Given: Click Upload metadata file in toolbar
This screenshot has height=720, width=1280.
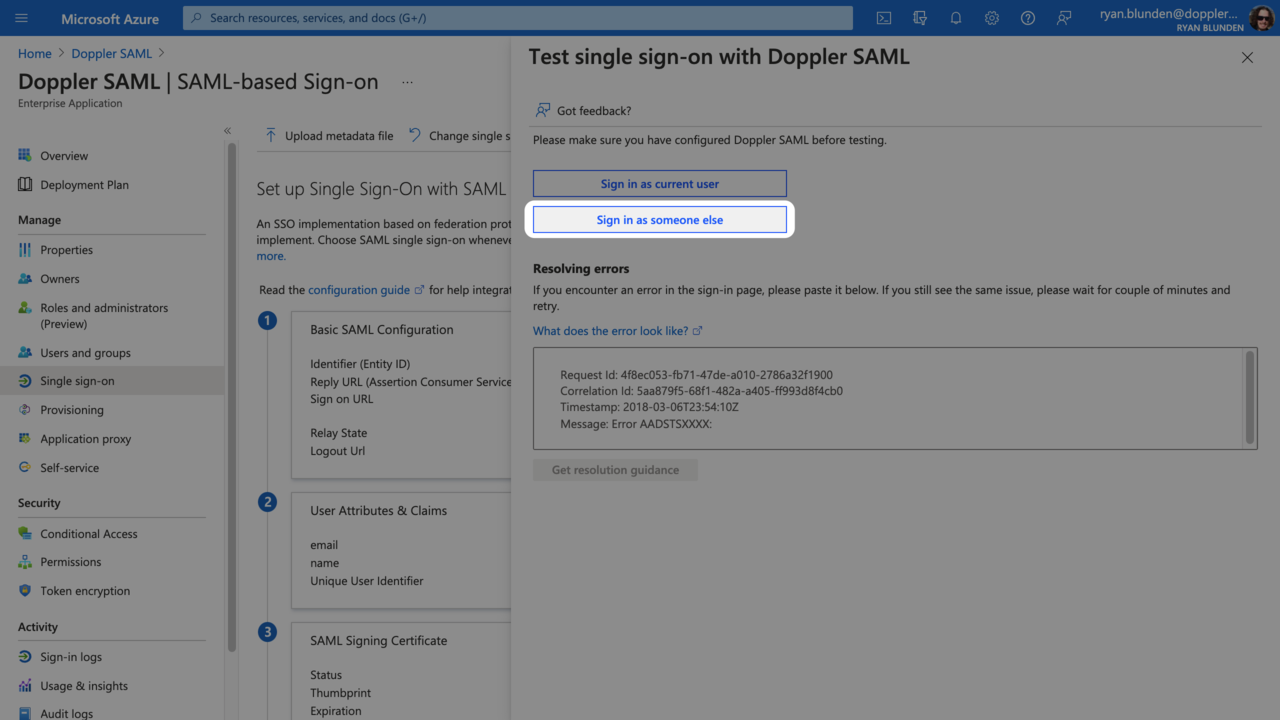Looking at the screenshot, I should (x=329, y=136).
